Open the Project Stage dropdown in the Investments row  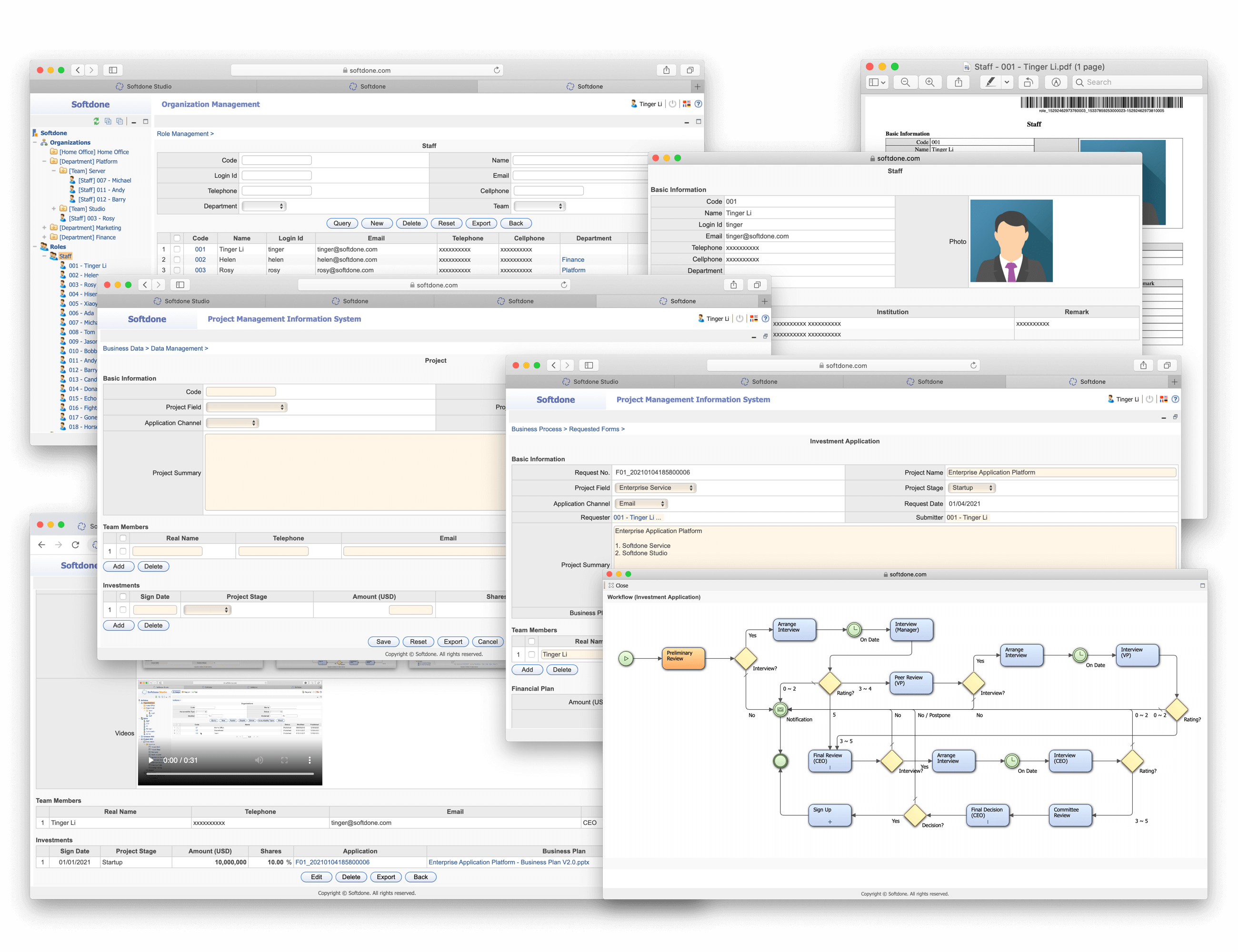208,610
